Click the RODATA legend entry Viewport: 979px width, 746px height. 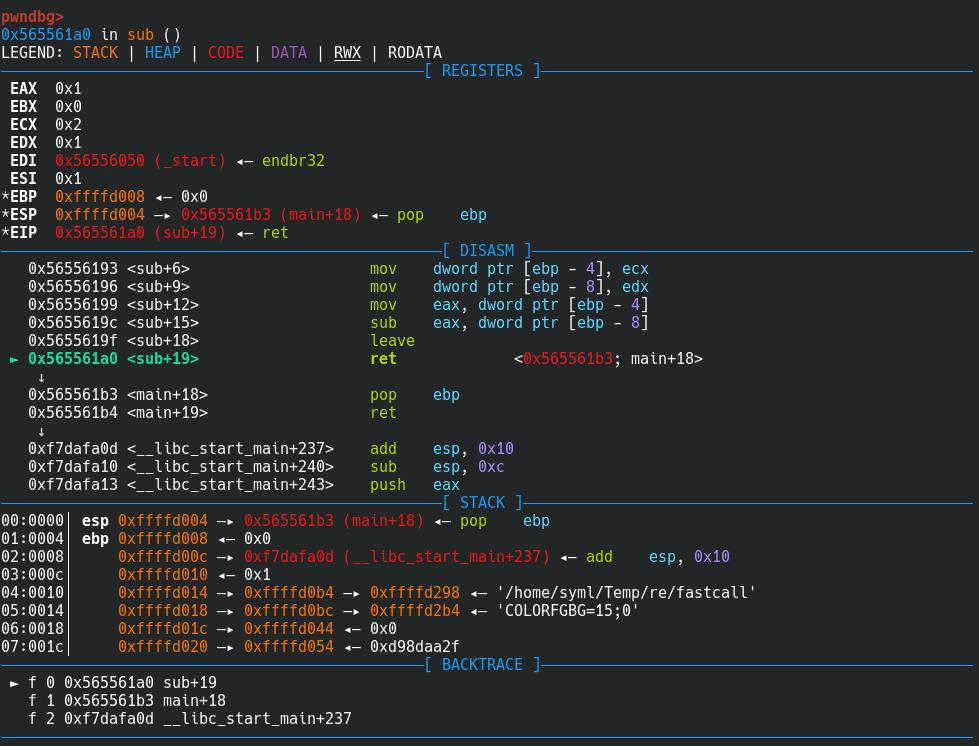[414, 53]
